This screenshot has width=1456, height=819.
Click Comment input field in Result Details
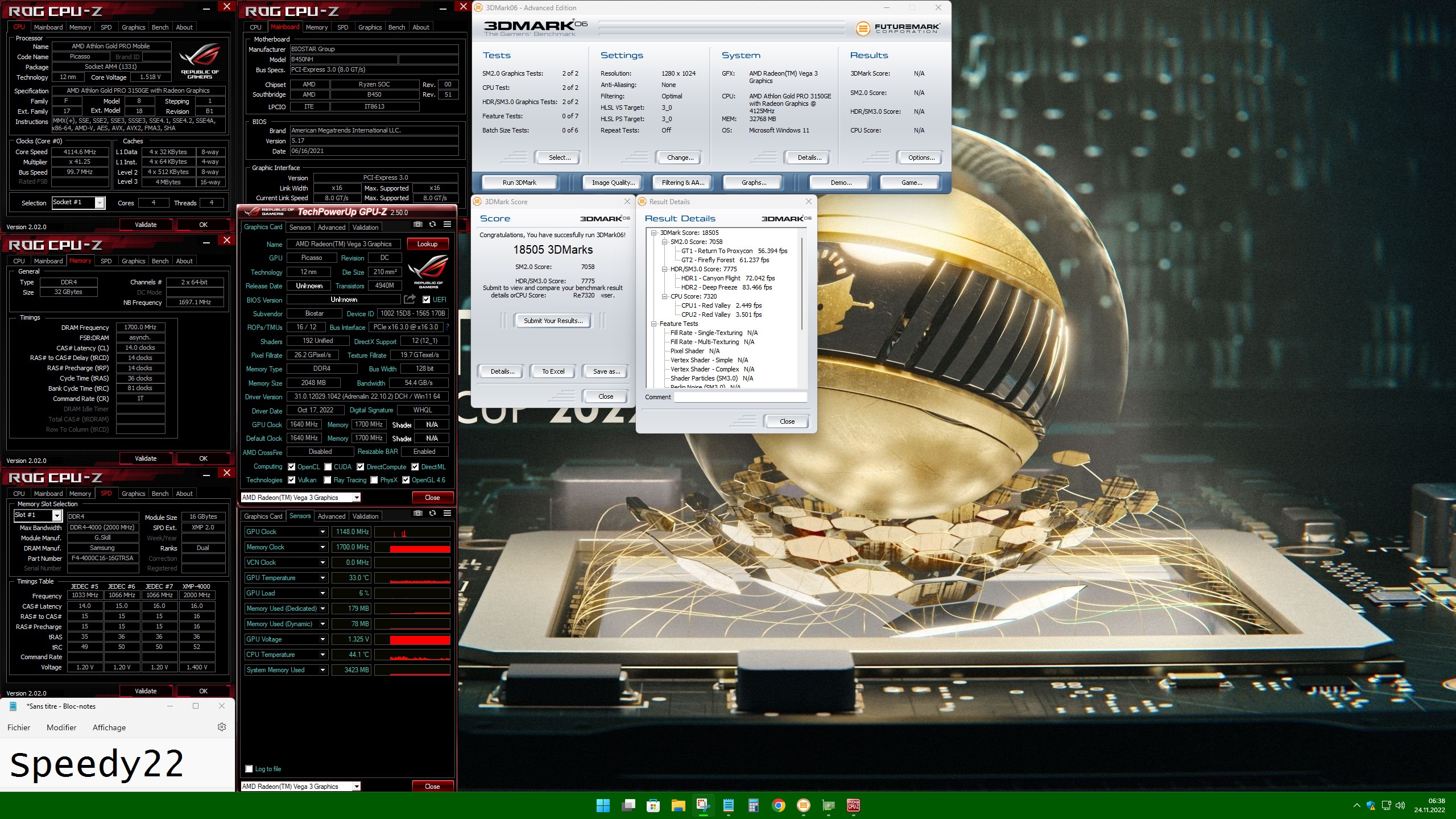tap(741, 397)
